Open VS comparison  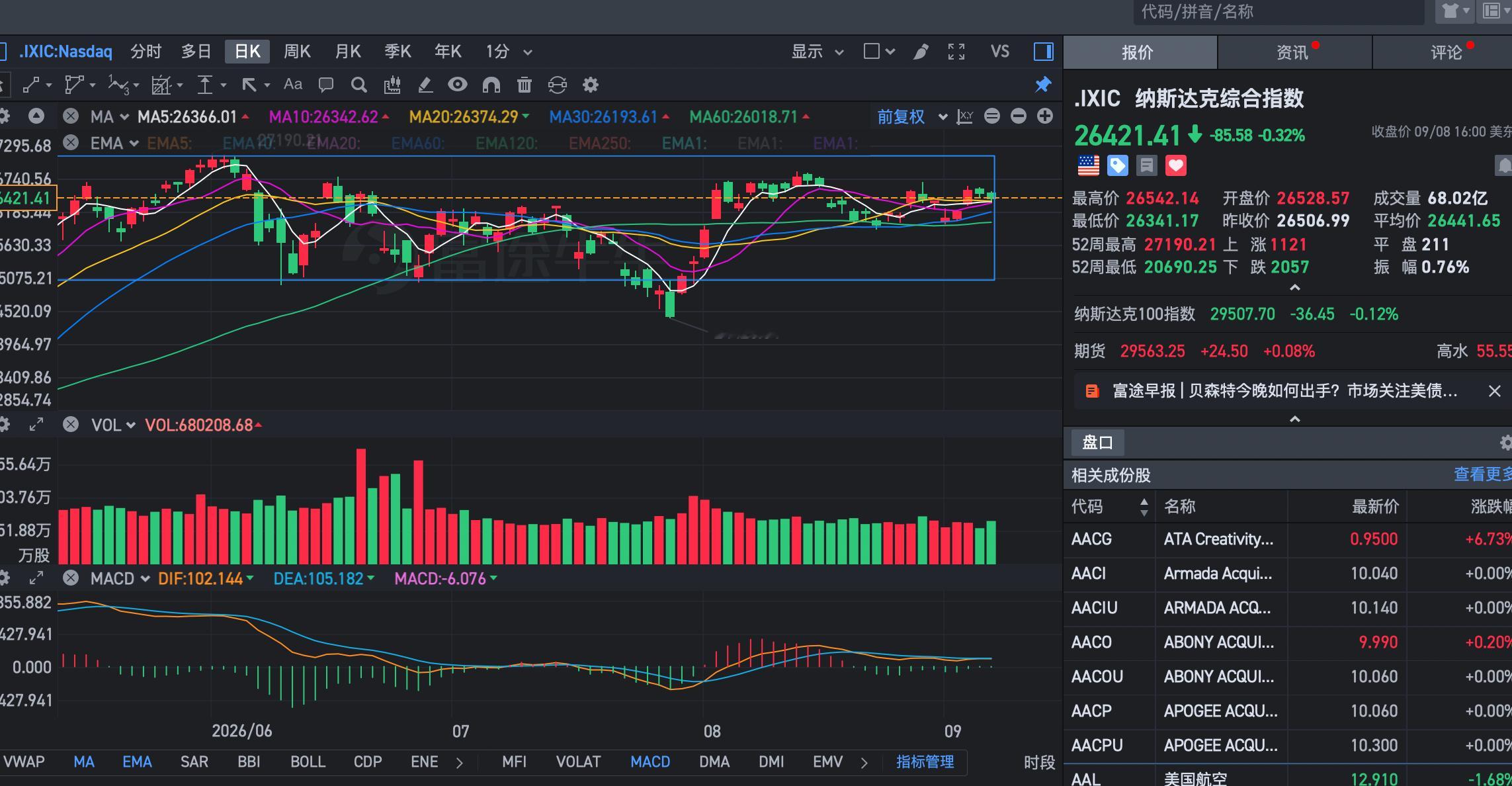1000,52
